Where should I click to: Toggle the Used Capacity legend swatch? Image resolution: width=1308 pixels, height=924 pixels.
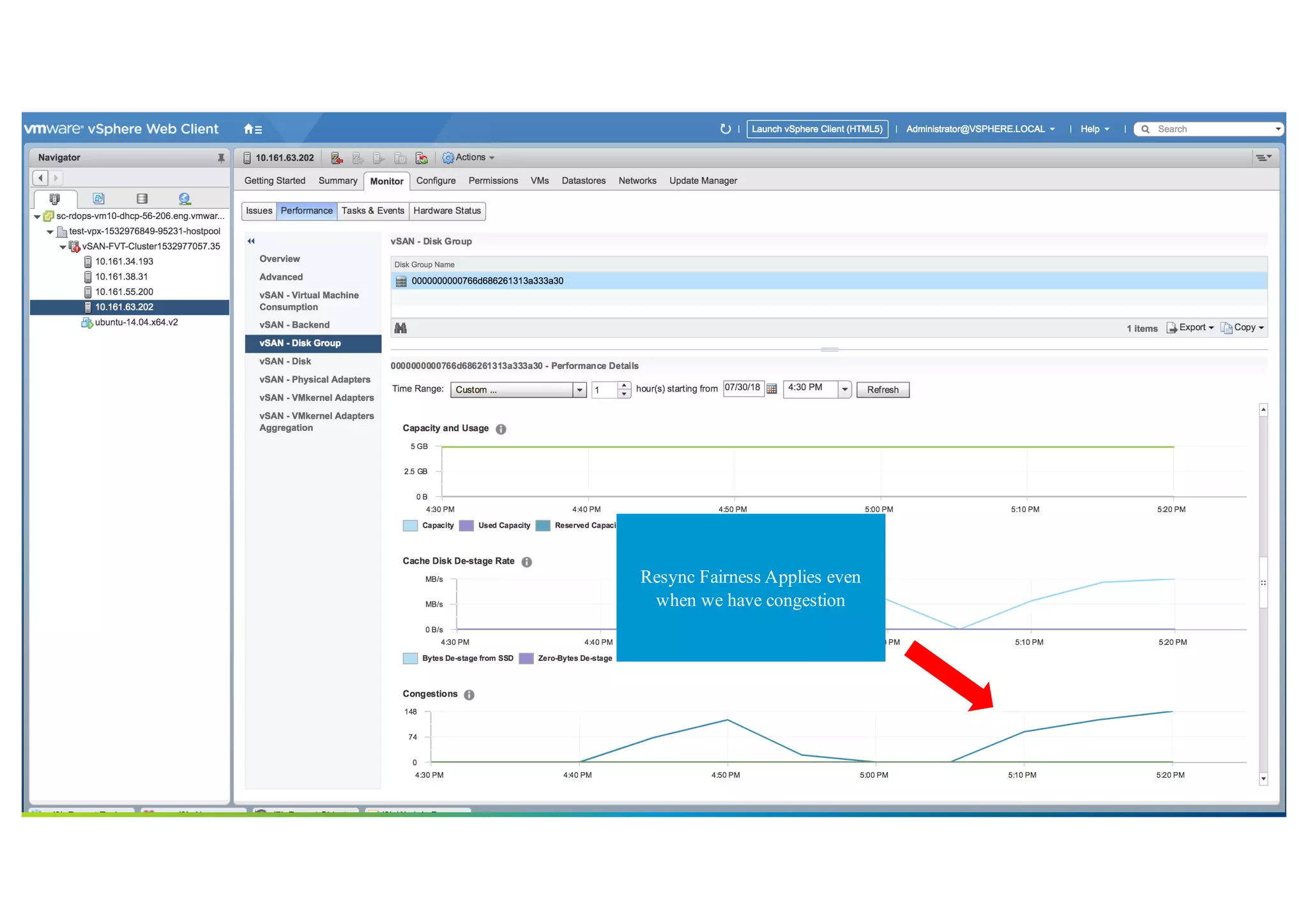click(x=467, y=526)
